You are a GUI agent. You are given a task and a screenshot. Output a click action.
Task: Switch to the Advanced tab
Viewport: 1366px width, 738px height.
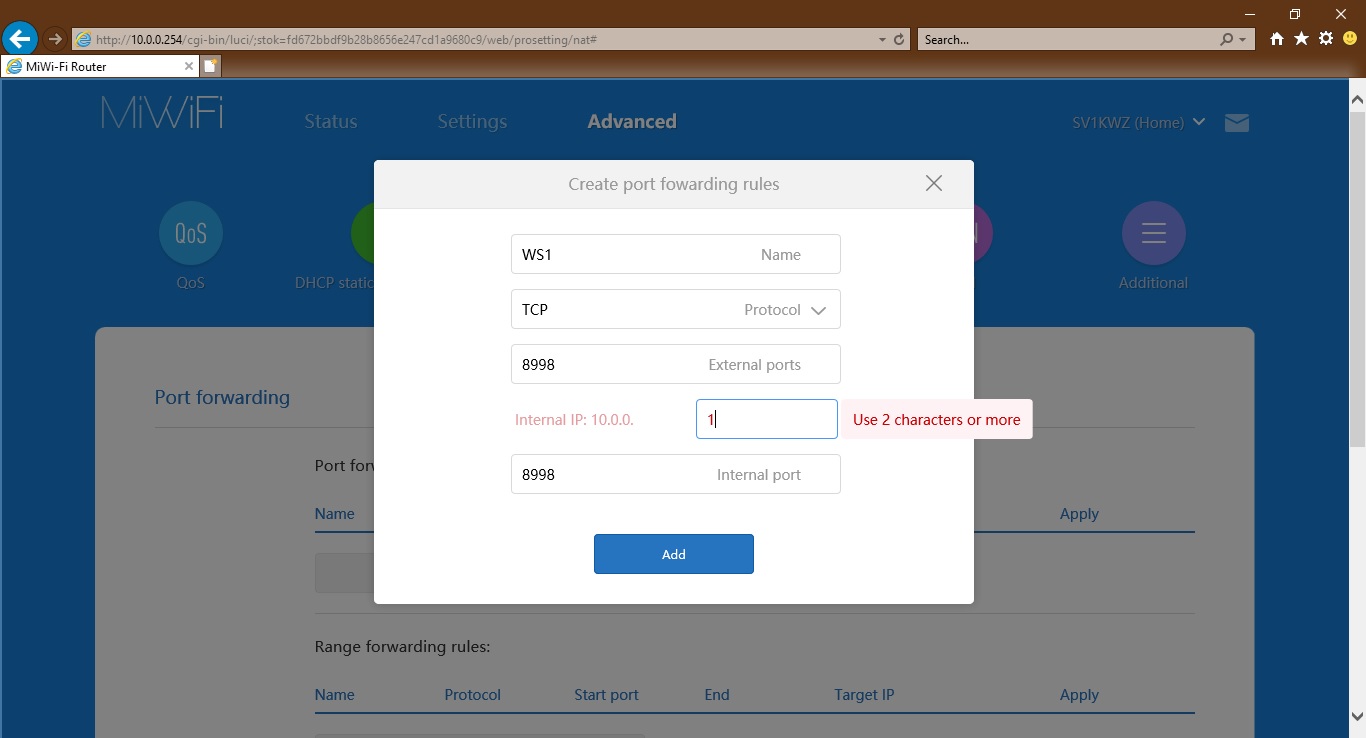[632, 122]
